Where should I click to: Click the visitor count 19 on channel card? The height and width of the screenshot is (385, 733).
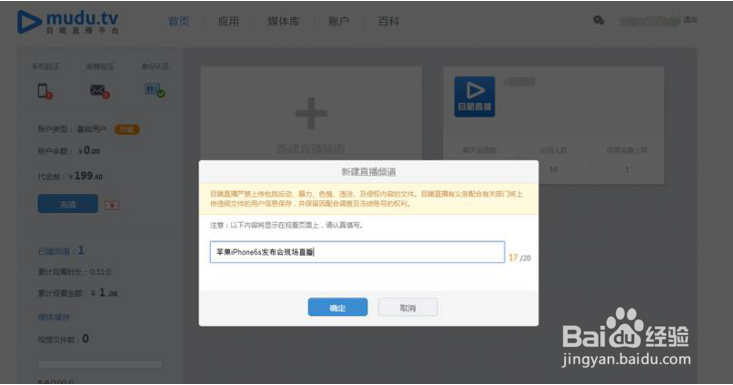pyautogui.click(x=553, y=169)
